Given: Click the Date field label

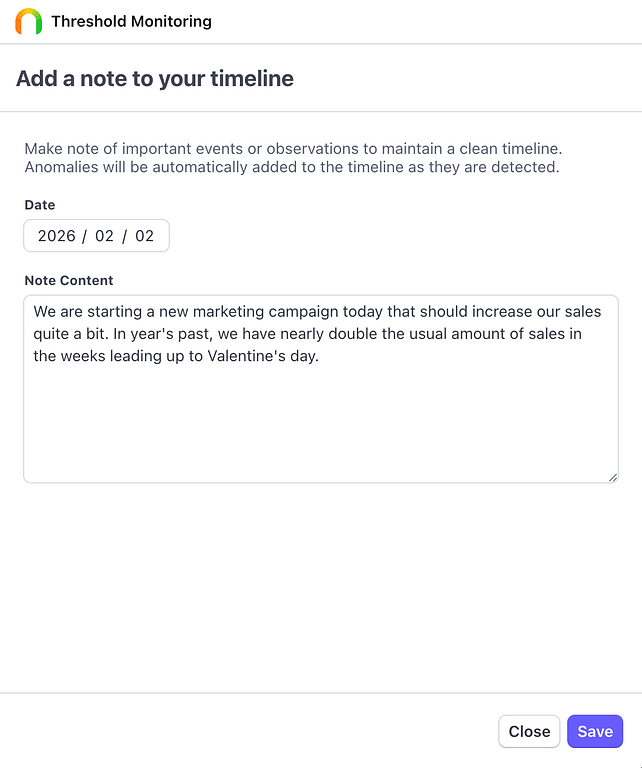Looking at the screenshot, I should coord(40,205).
